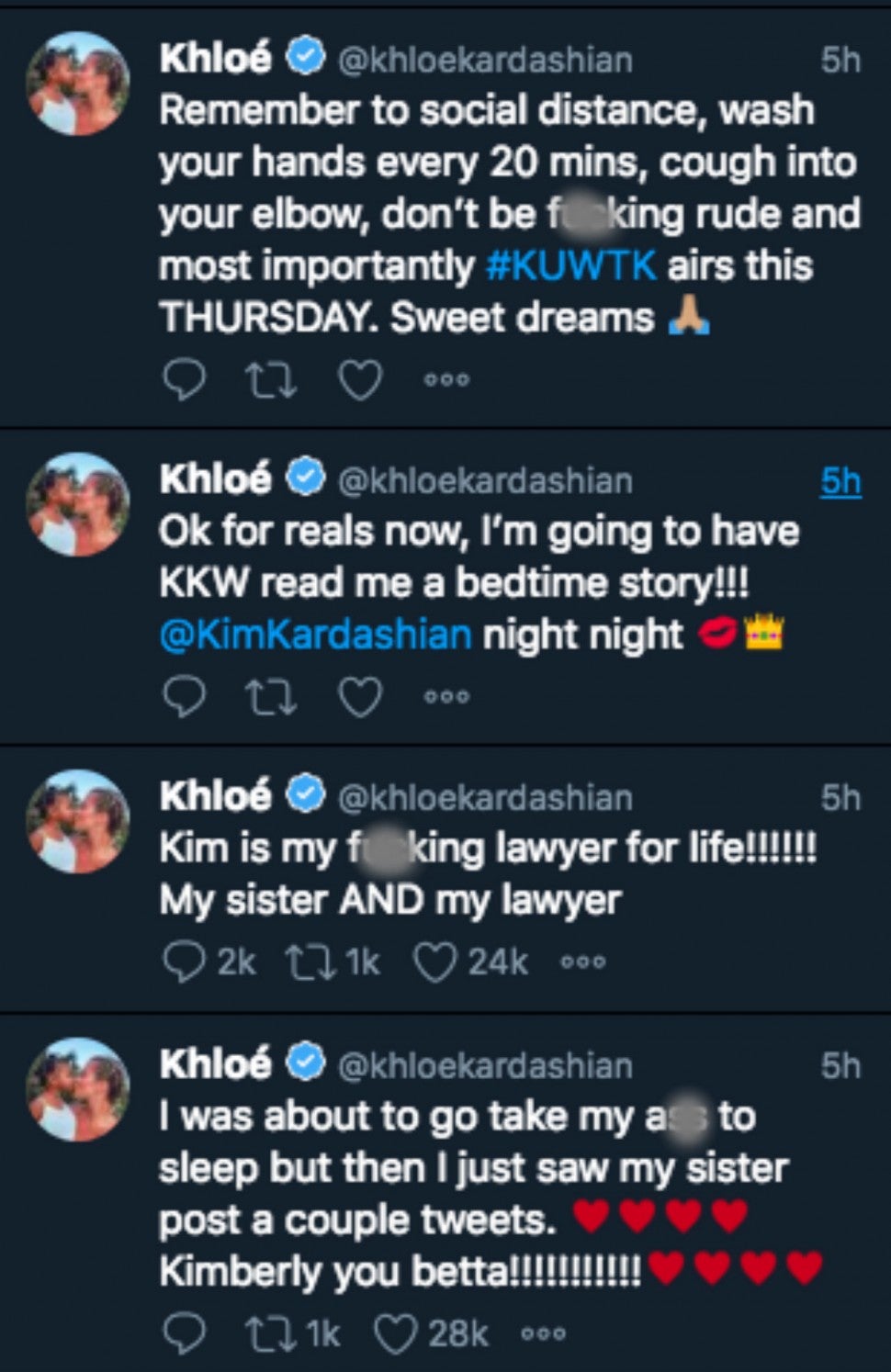Click the #KUWTK hashtag

tap(570, 266)
